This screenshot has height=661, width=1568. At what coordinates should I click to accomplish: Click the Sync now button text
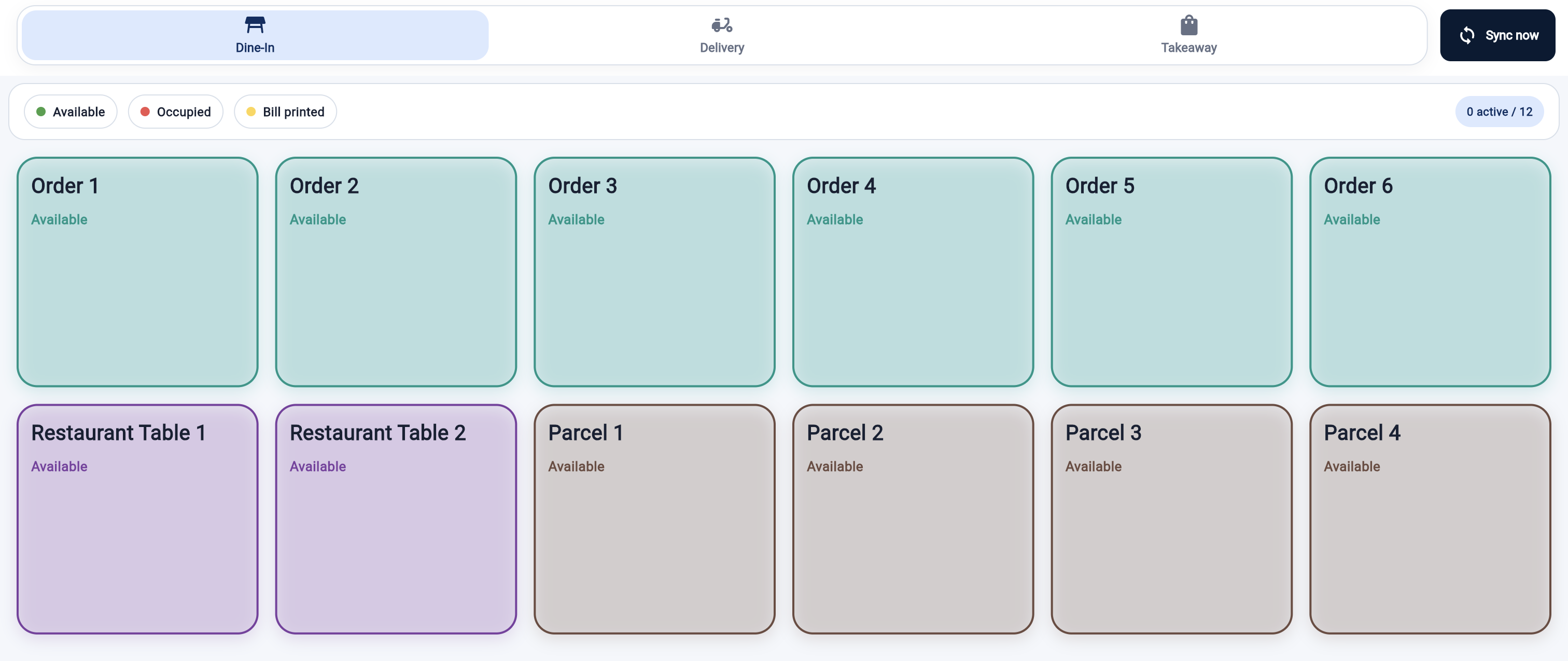tap(1511, 35)
